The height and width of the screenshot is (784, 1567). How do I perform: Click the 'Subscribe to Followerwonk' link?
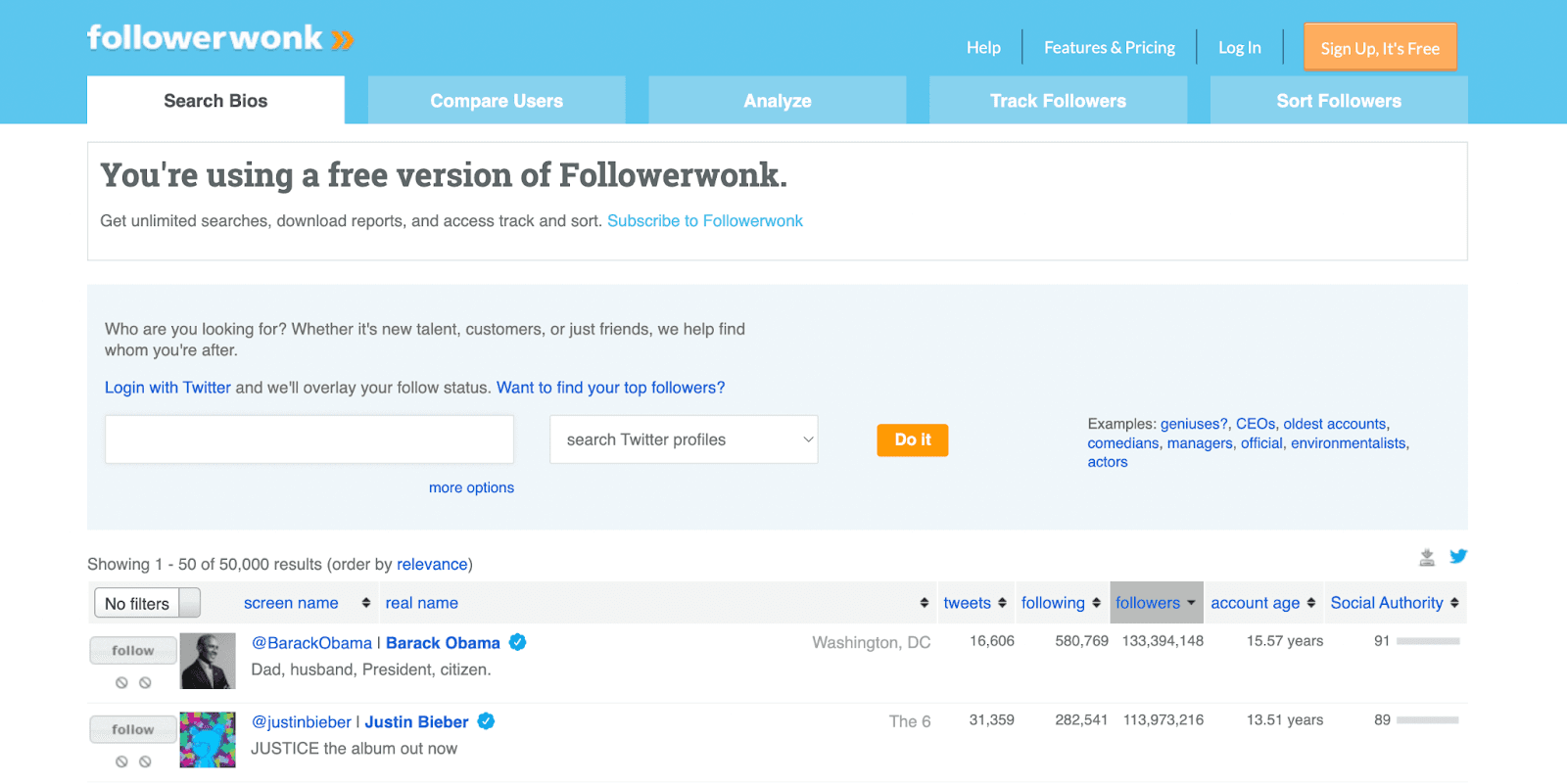(705, 221)
